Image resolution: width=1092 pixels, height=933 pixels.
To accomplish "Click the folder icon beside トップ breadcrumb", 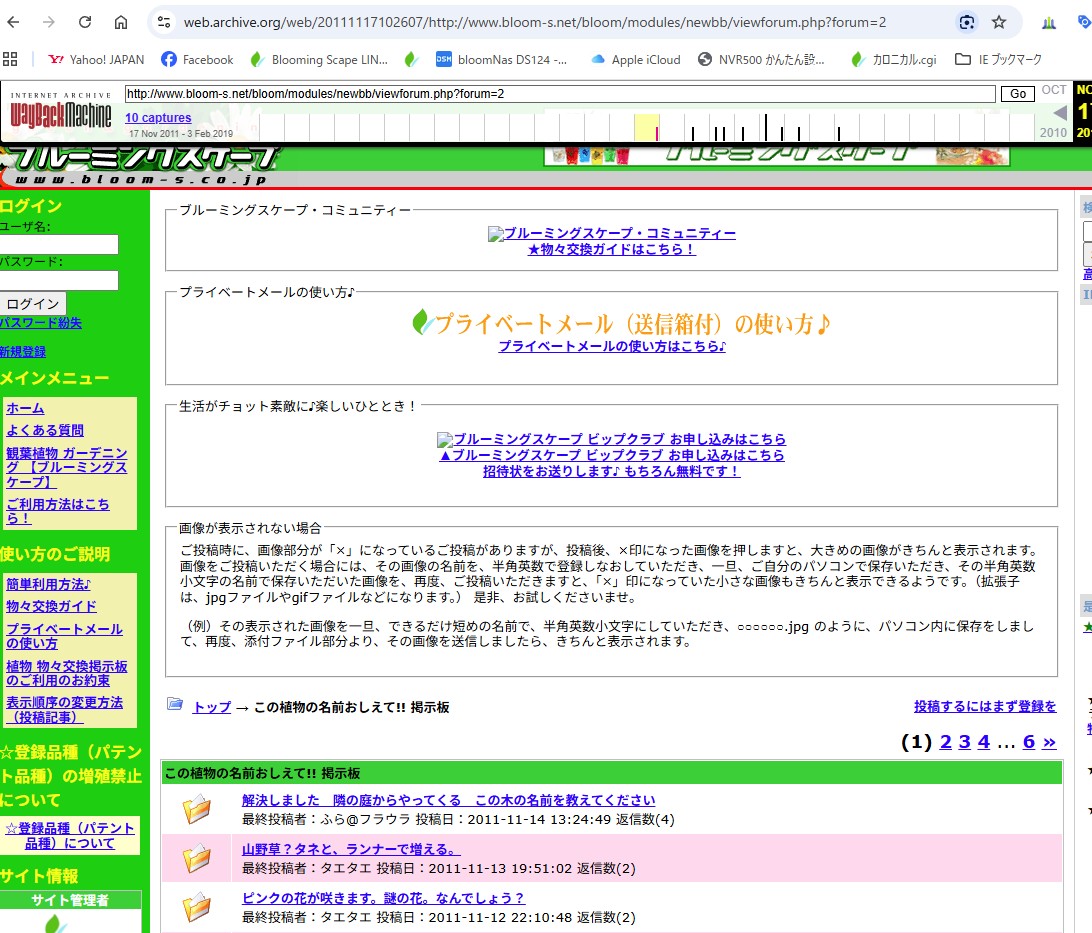I will [x=175, y=705].
